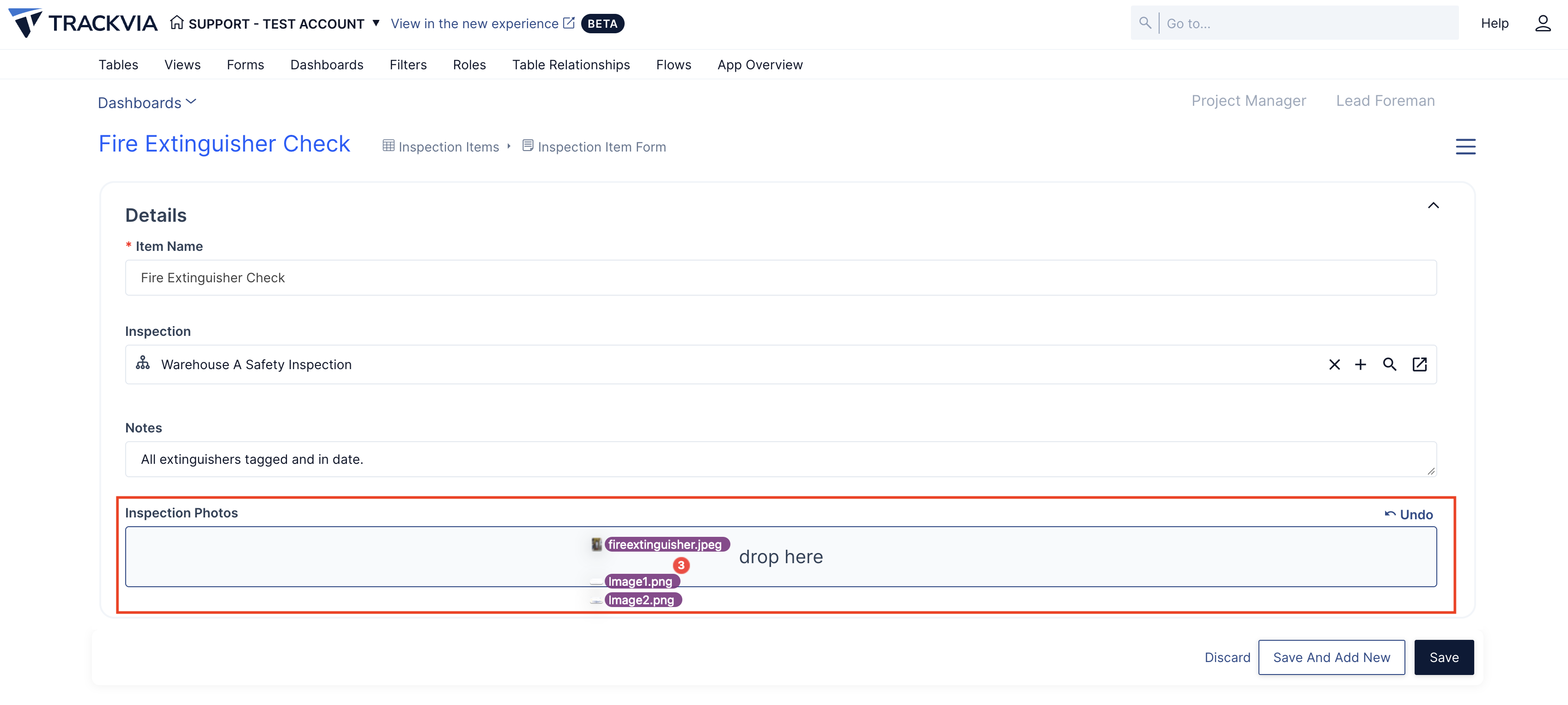This screenshot has height=705, width=1568.
Task: Click the Inspection Item Form breadcrumb
Action: point(602,147)
